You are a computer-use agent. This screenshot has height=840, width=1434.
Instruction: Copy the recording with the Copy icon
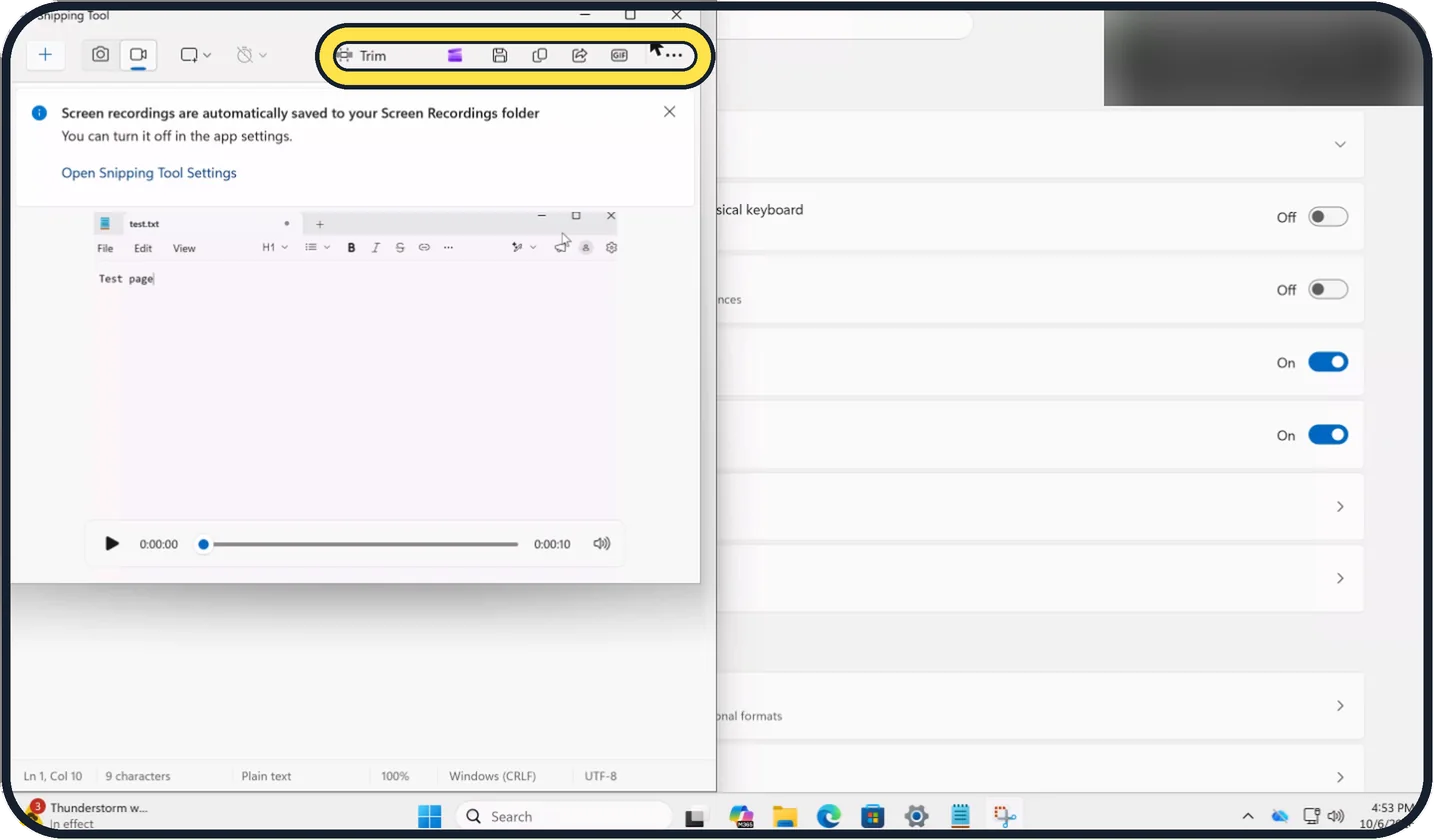[540, 56]
